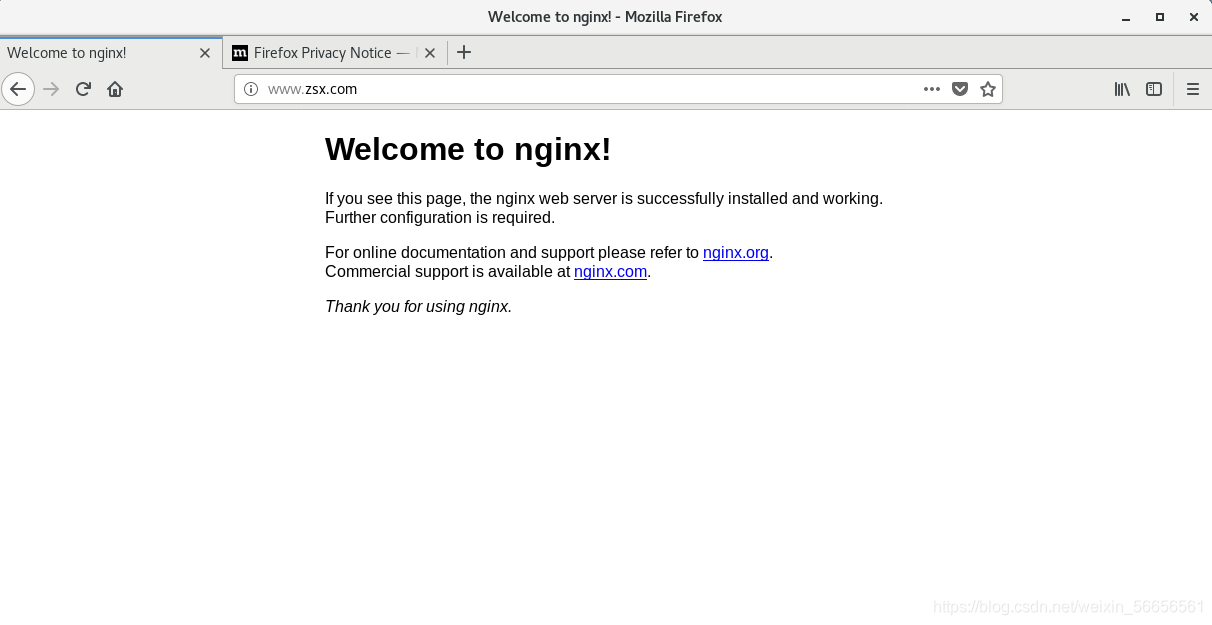Click the Welcome to nginx! heading
This screenshot has width=1212, height=625.
[468, 149]
